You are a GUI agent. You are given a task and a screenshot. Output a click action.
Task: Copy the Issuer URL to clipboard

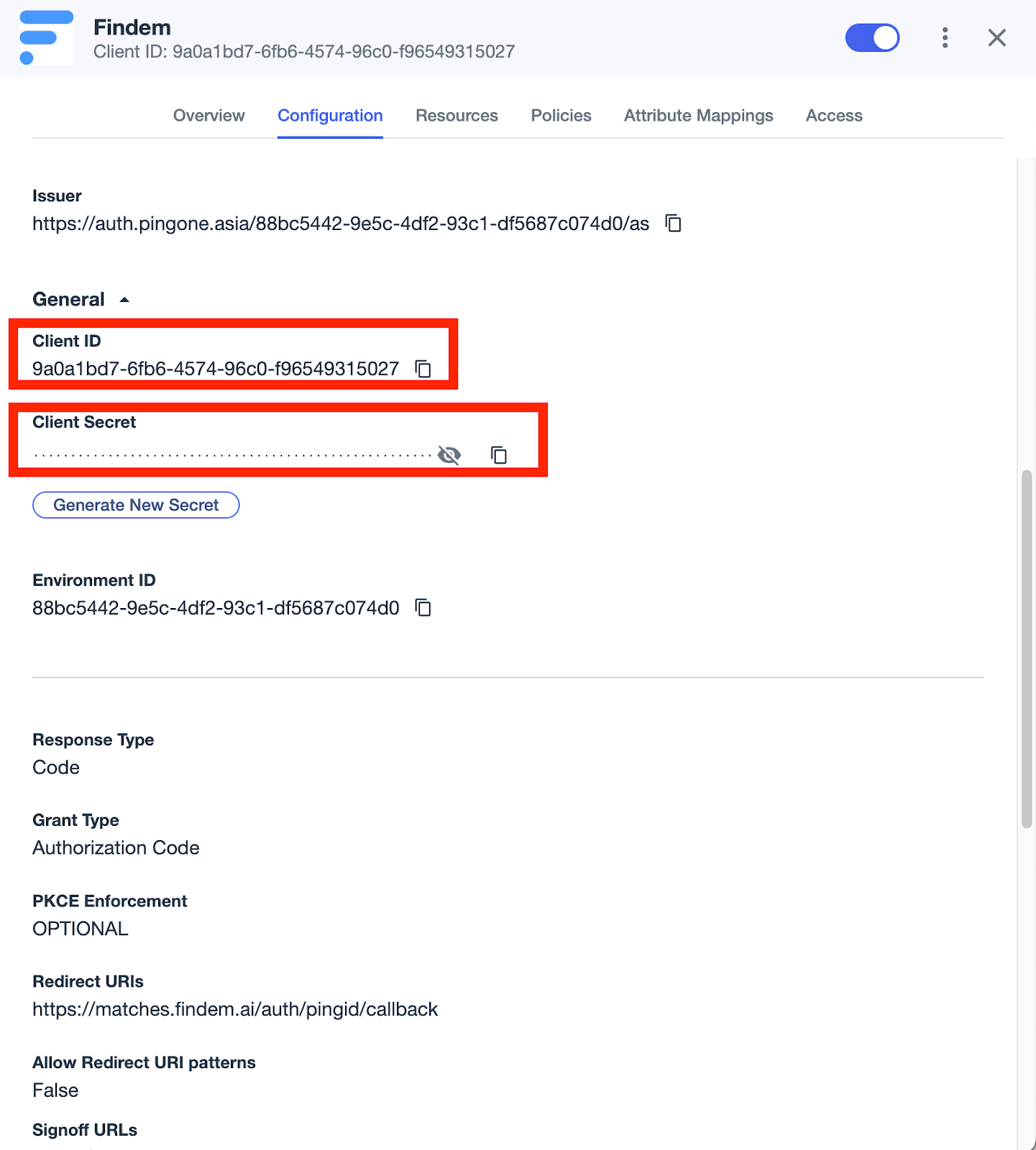click(x=674, y=224)
